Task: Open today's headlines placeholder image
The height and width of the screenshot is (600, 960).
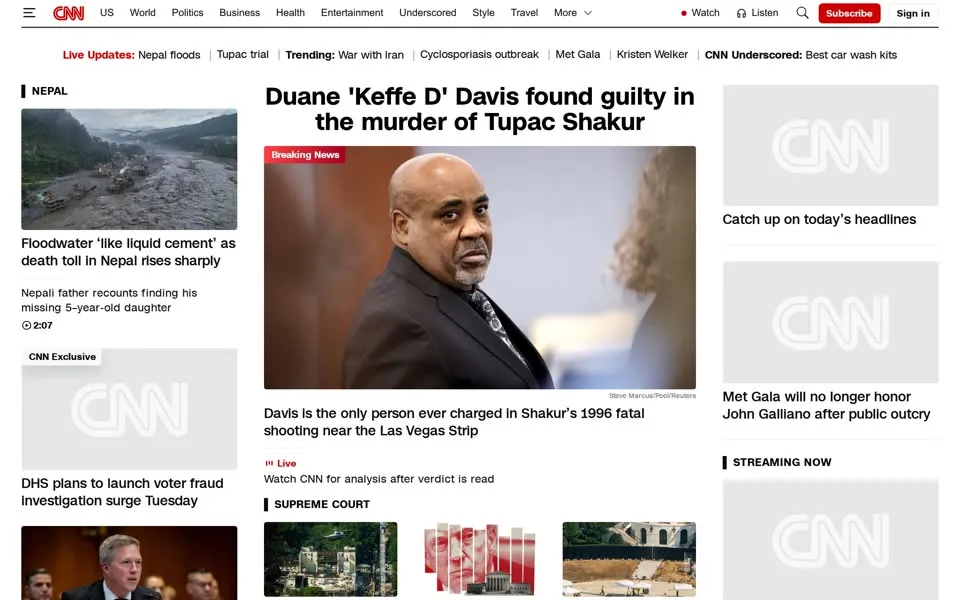Action: (831, 146)
